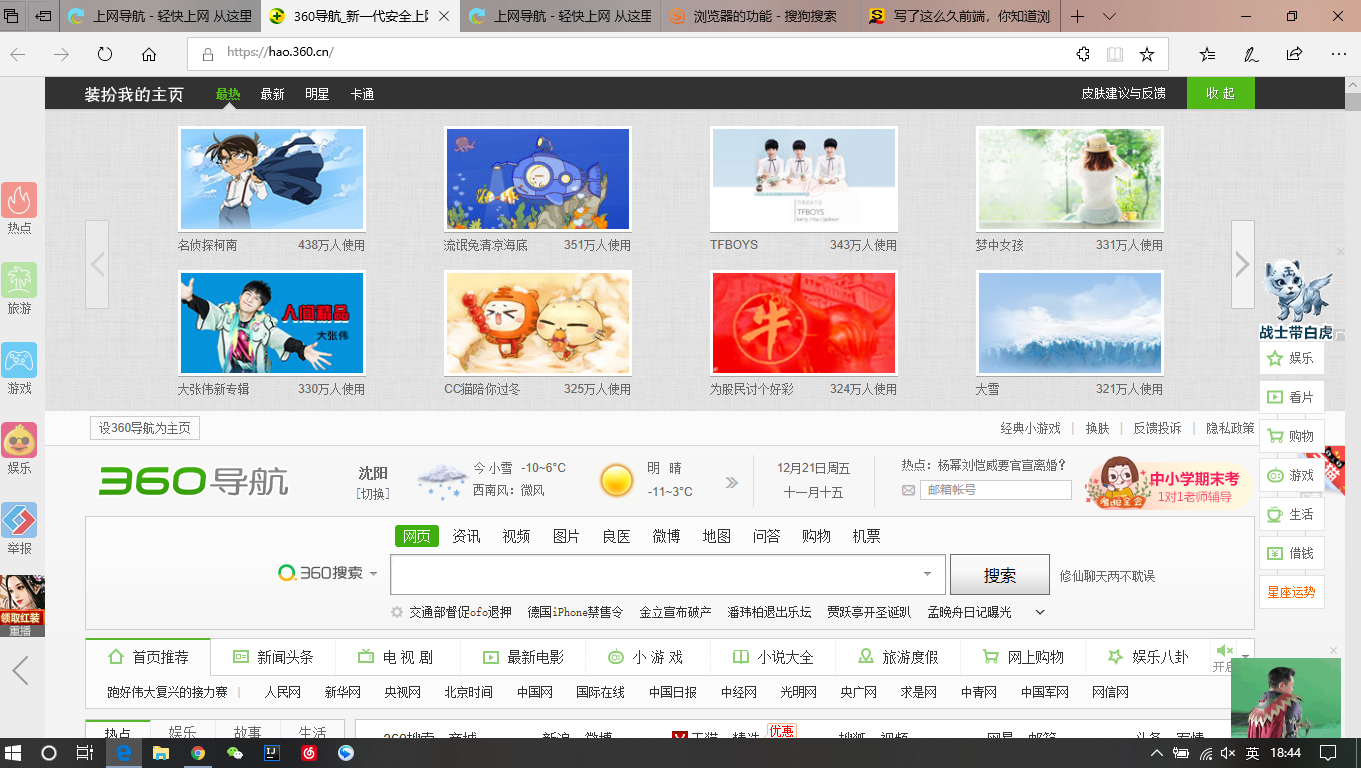
Task: Open a new tab with the plus icon
Action: (x=1077, y=16)
